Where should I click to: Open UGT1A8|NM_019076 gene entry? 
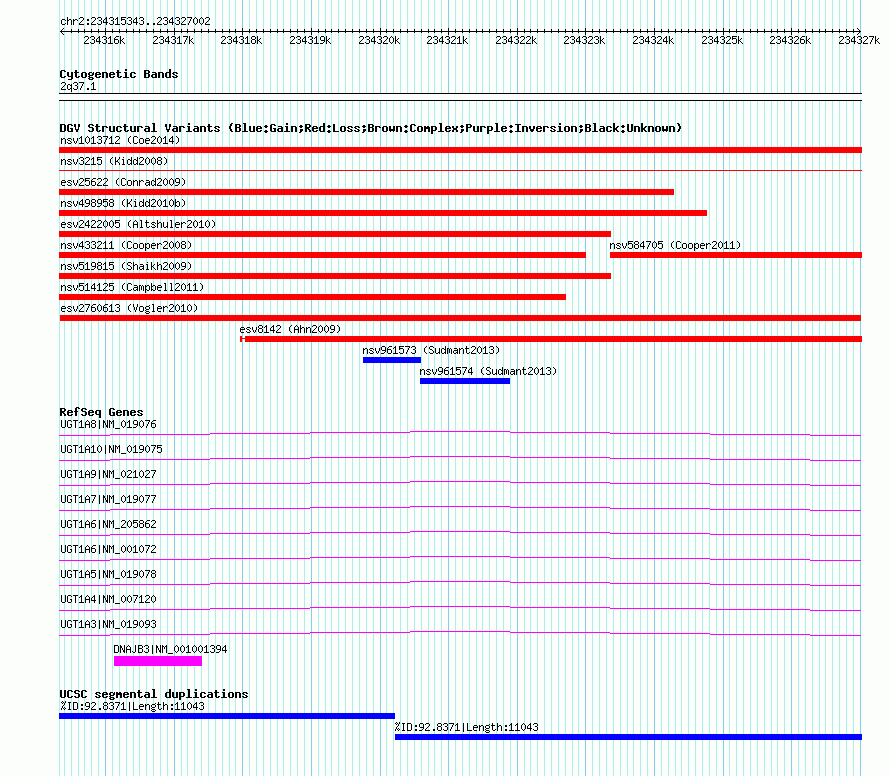pos(108,425)
